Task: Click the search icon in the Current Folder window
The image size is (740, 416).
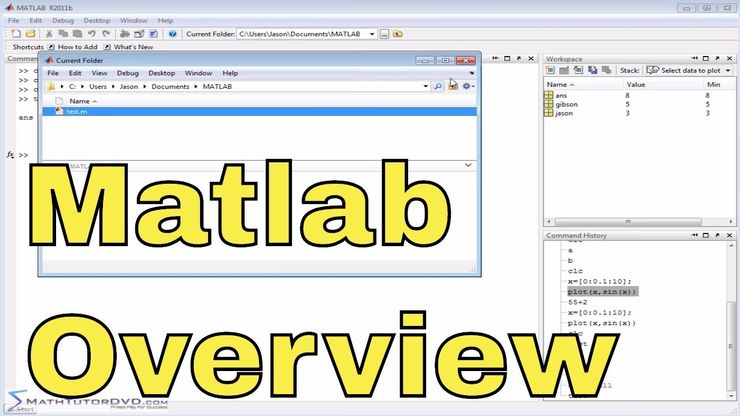Action: (x=438, y=87)
